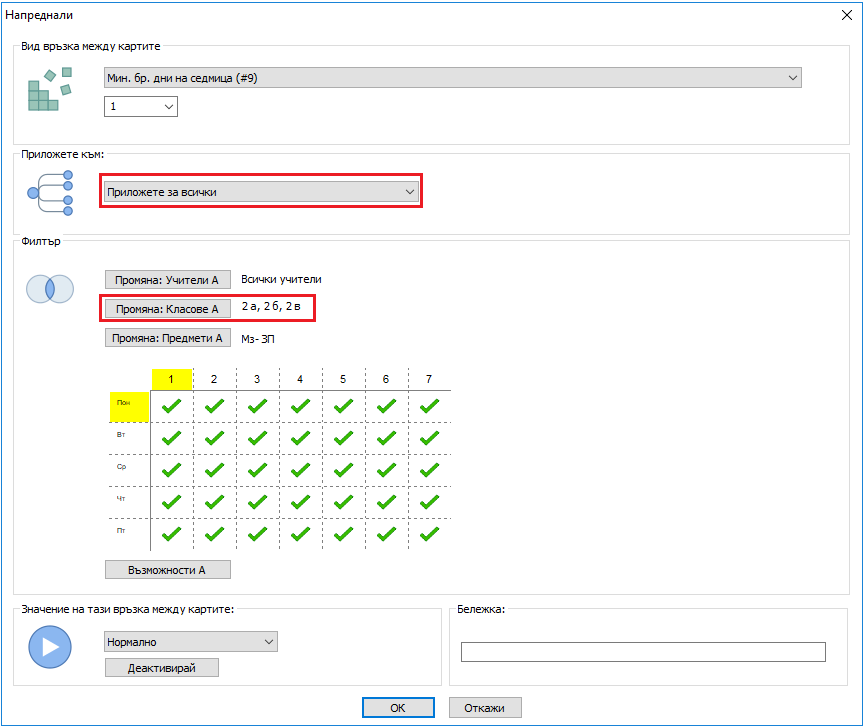Toggle Tuesday period 3 checkmark
The height and width of the screenshot is (727, 864).
coord(257,438)
